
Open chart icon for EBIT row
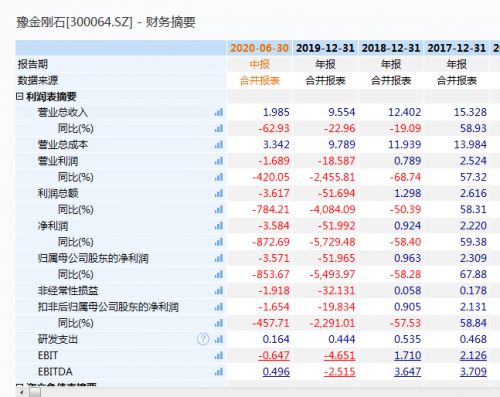tap(219, 356)
